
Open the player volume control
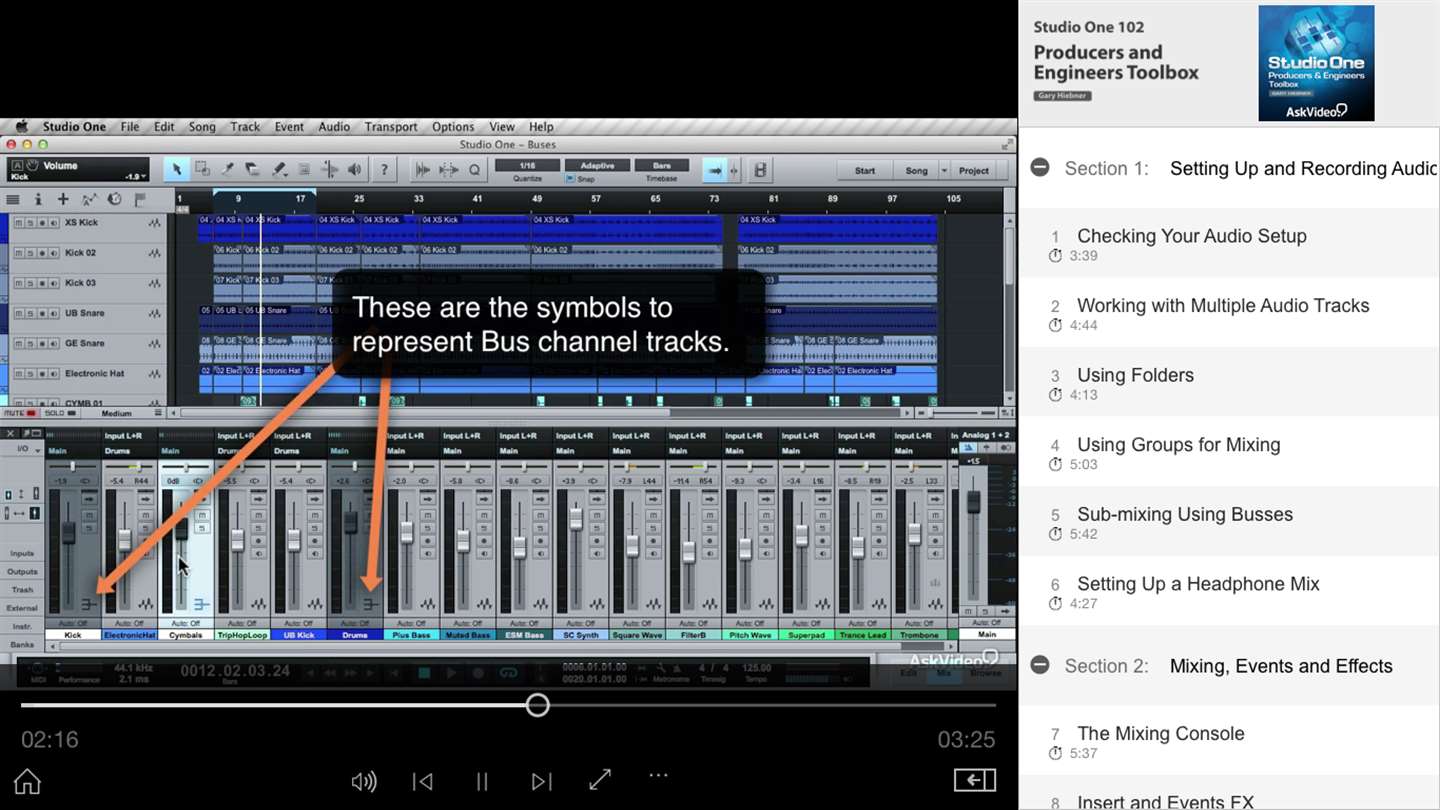point(364,781)
